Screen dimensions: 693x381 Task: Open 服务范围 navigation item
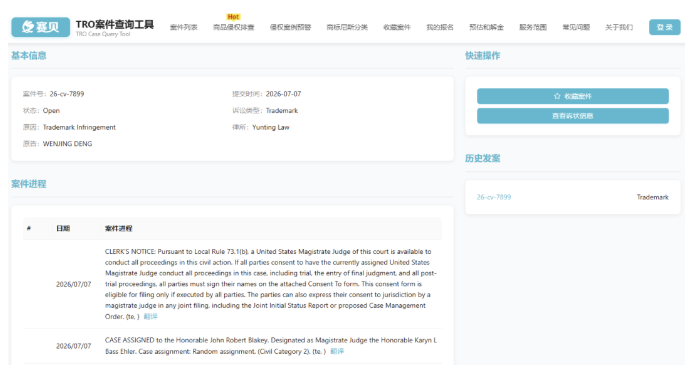tap(533, 27)
